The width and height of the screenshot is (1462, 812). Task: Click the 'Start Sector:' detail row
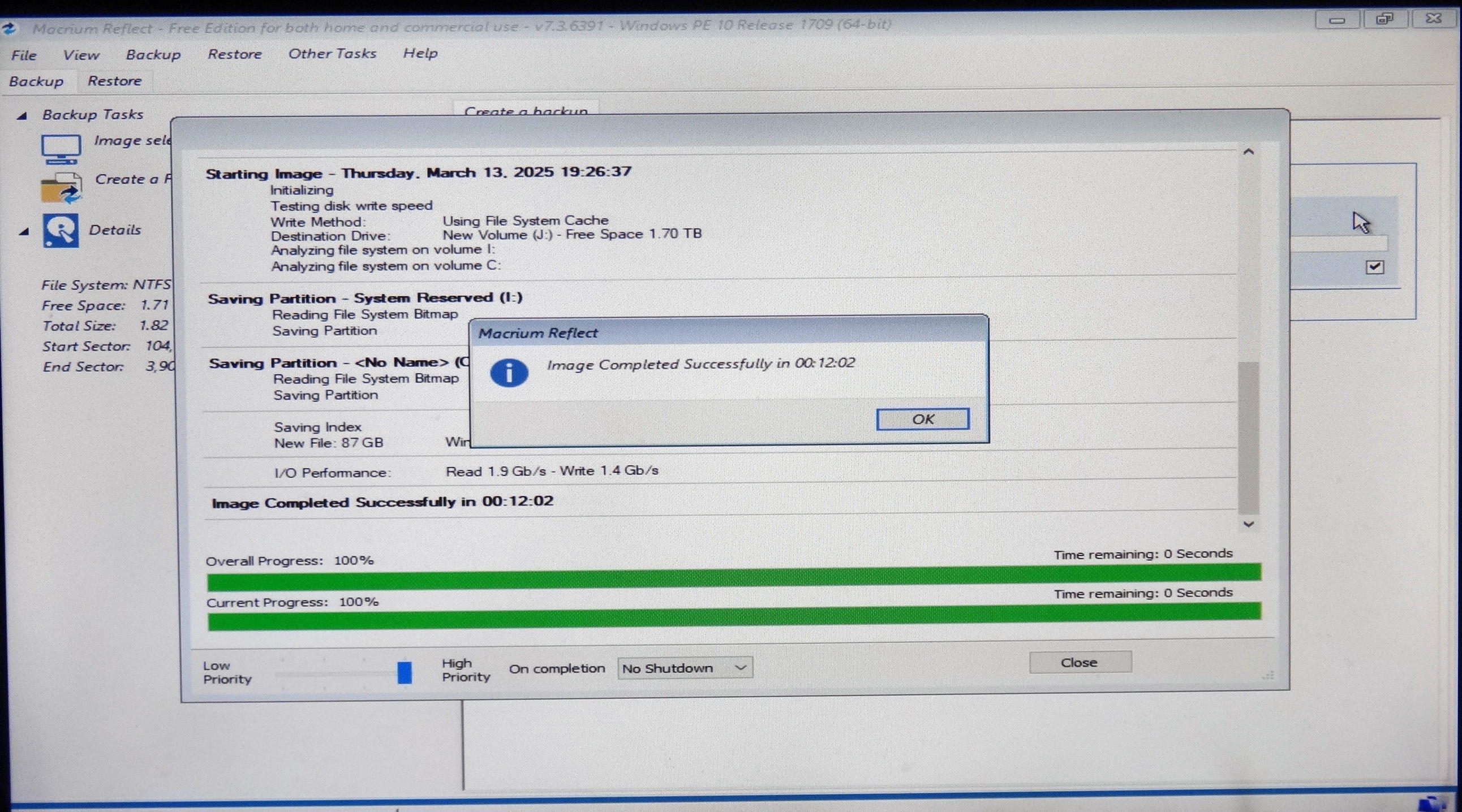pos(107,347)
